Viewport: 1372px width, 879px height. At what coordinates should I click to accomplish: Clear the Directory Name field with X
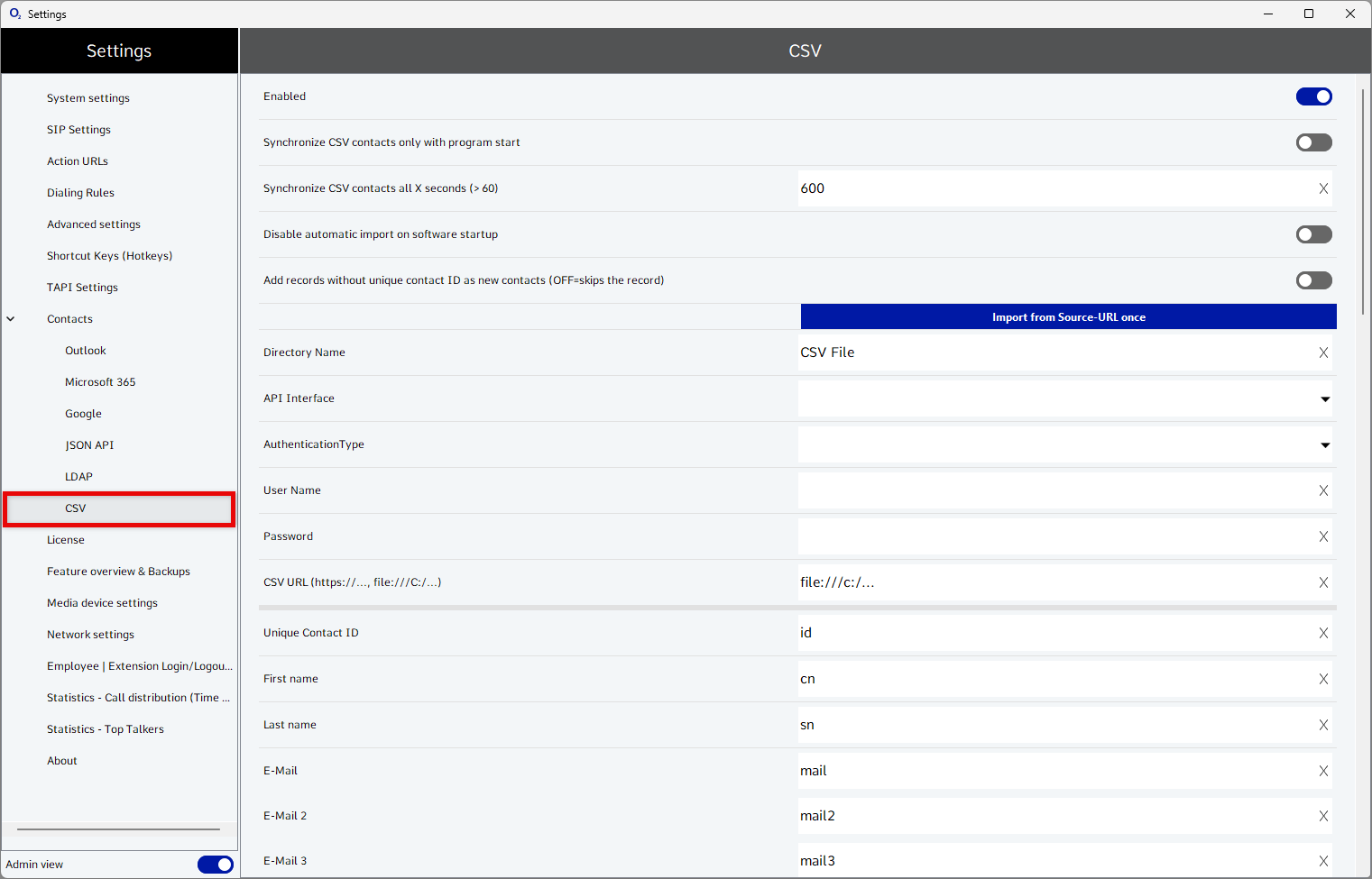point(1323,353)
